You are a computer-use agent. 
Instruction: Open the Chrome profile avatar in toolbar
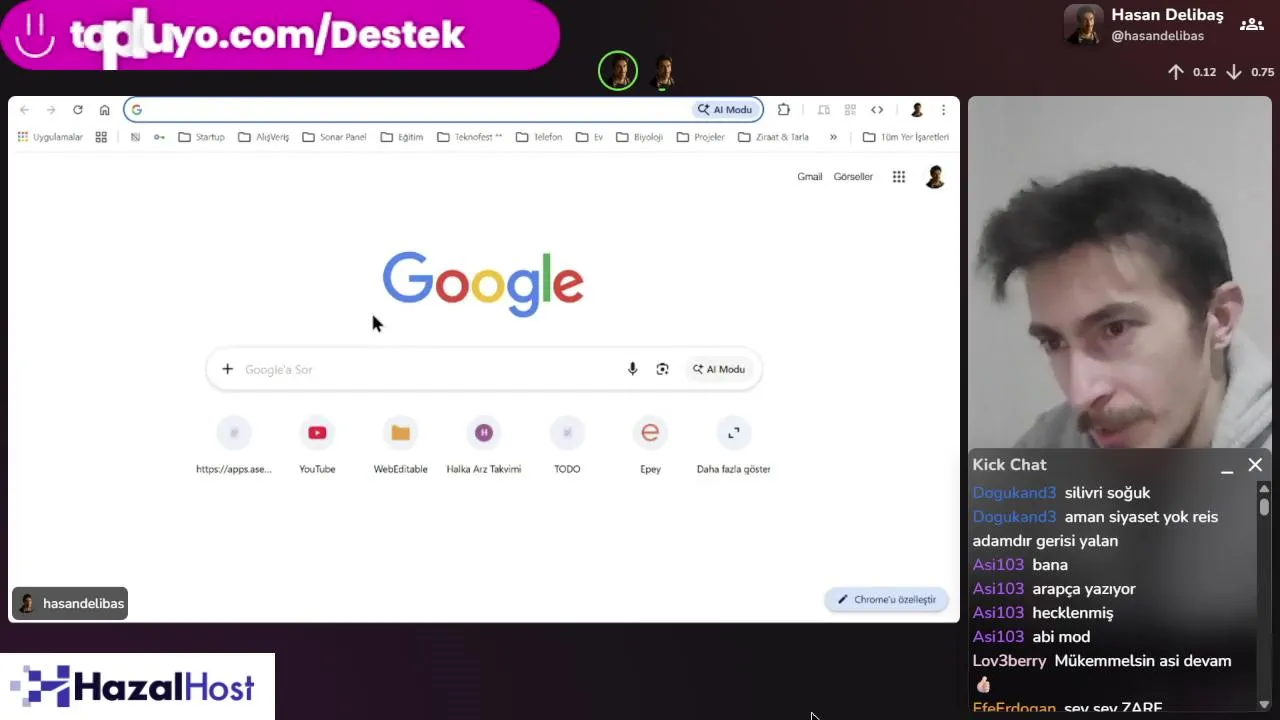point(917,110)
